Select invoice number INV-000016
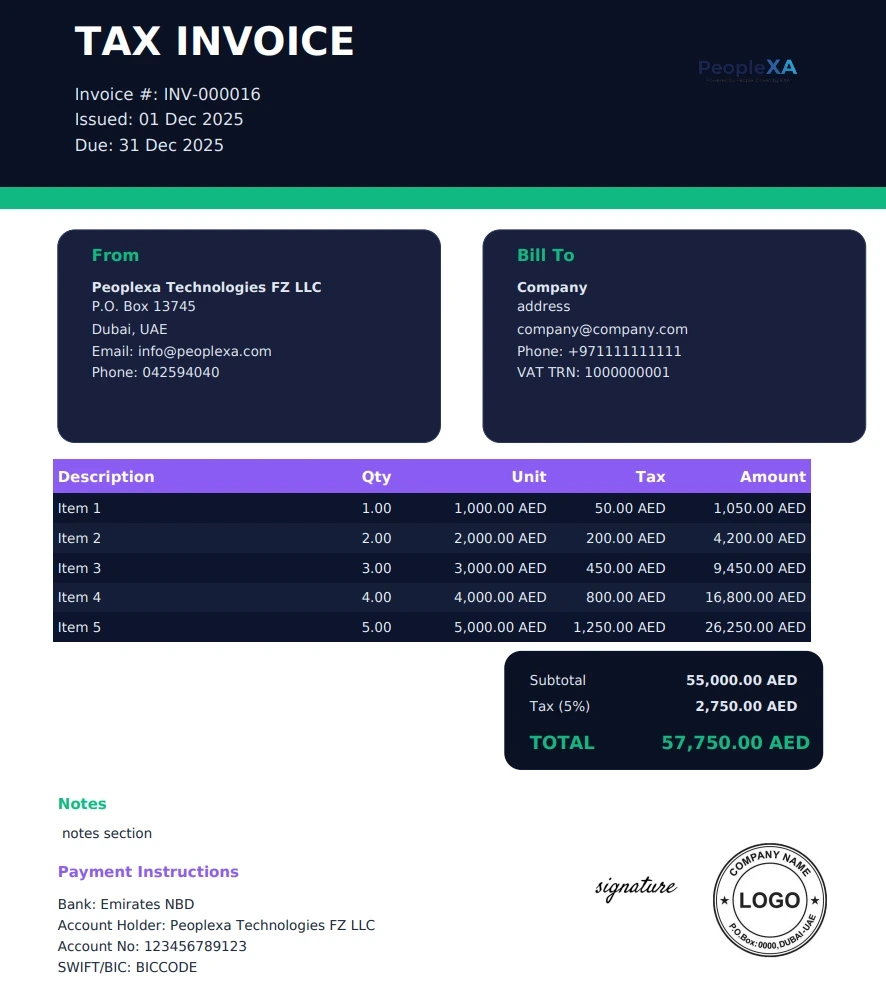The height and width of the screenshot is (981, 886). (167, 93)
